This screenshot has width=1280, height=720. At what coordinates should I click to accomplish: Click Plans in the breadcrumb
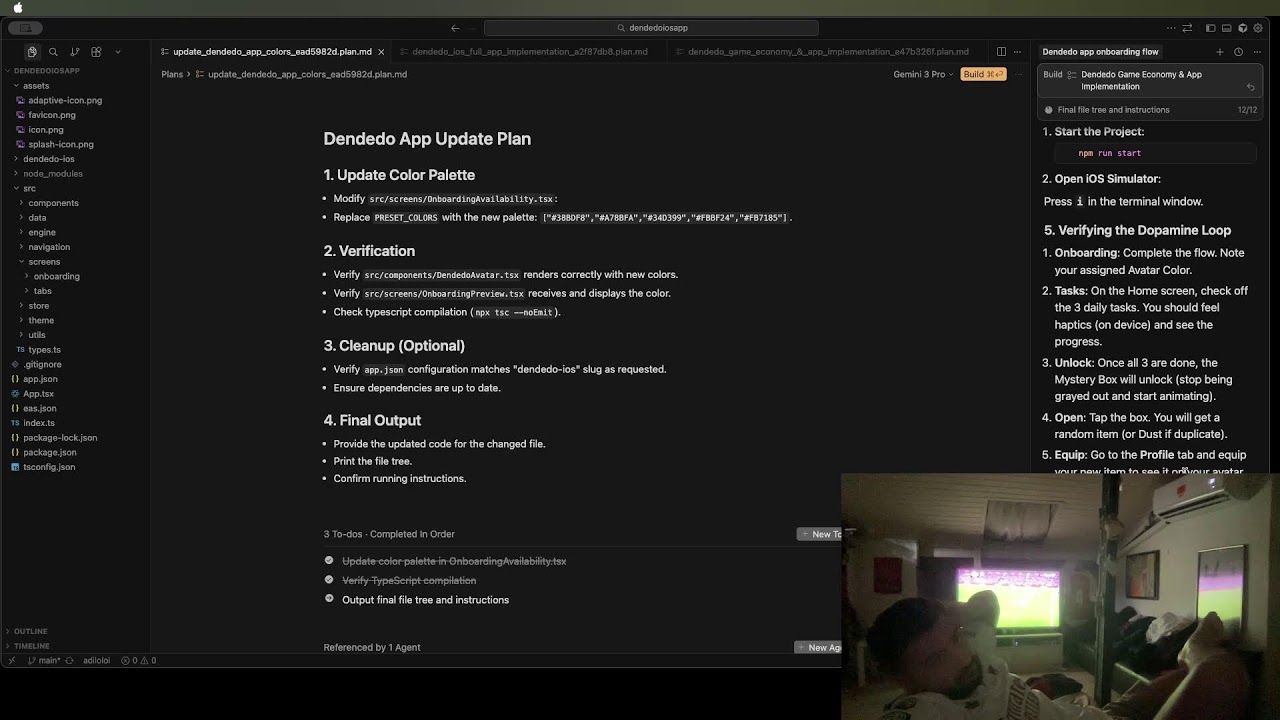click(x=172, y=74)
